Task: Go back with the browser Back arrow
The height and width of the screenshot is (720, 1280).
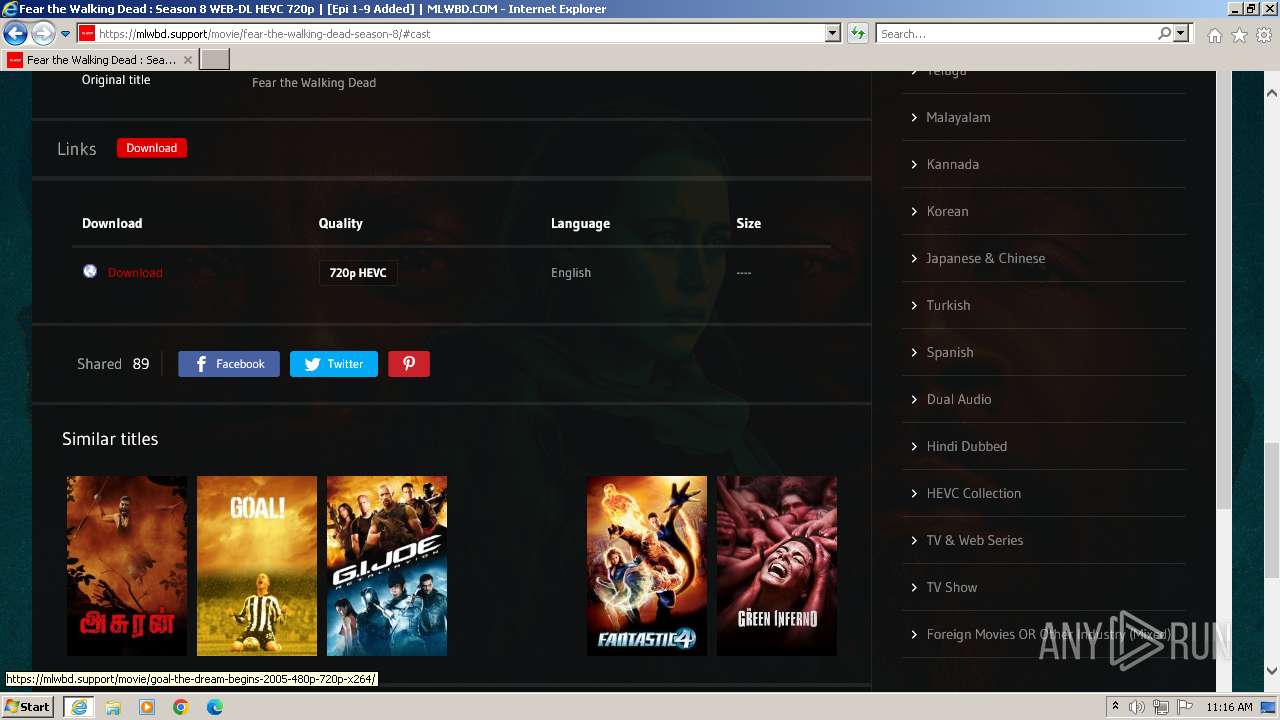Action: (15, 34)
